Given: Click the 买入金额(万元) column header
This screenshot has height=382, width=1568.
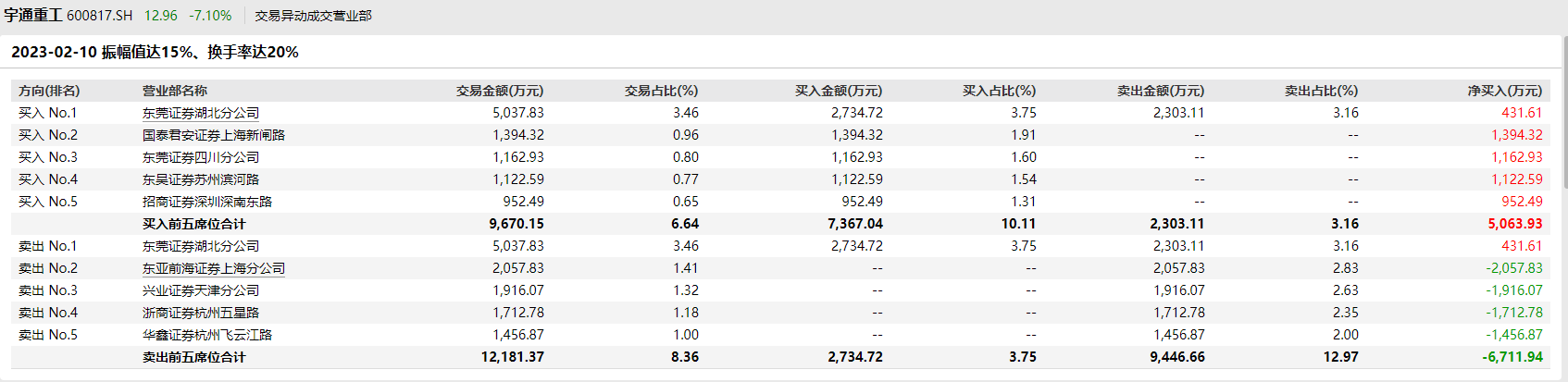Looking at the screenshot, I should click(838, 91).
